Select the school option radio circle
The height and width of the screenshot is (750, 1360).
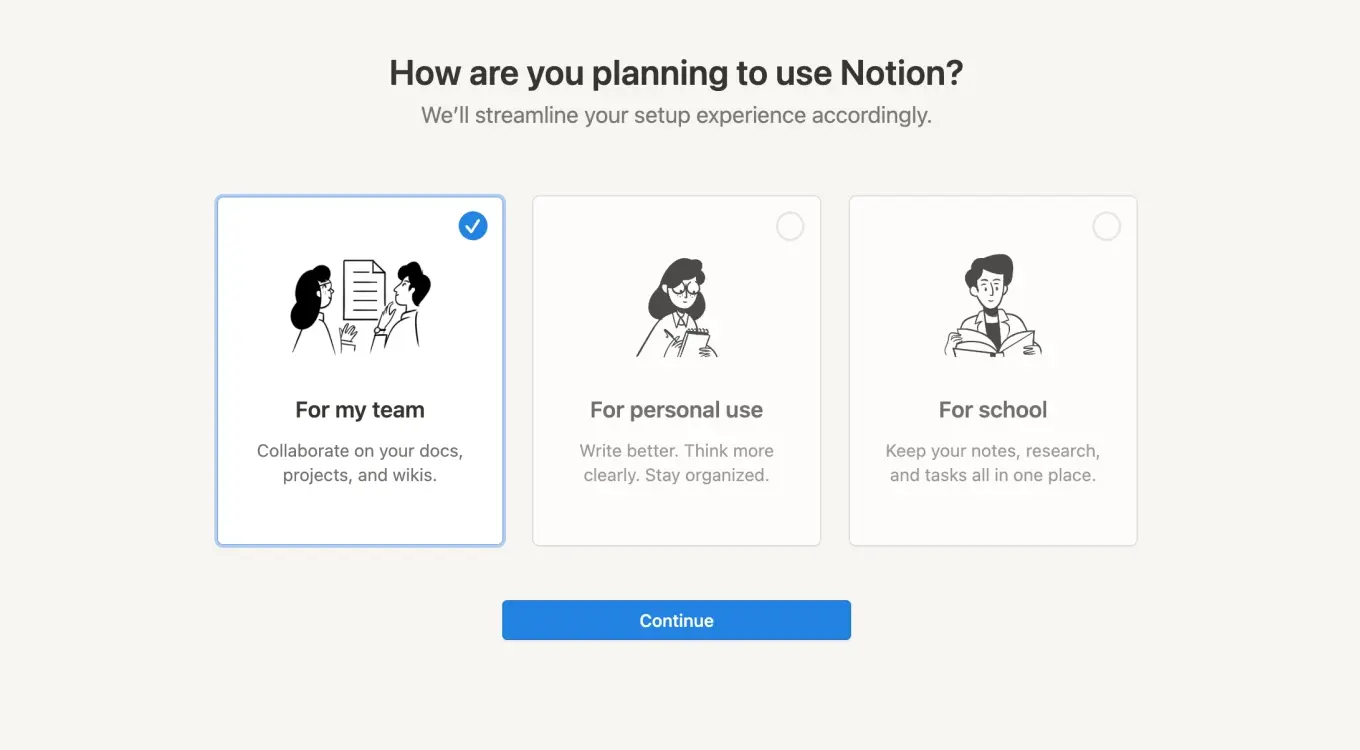pyautogui.click(x=1106, y=227)
